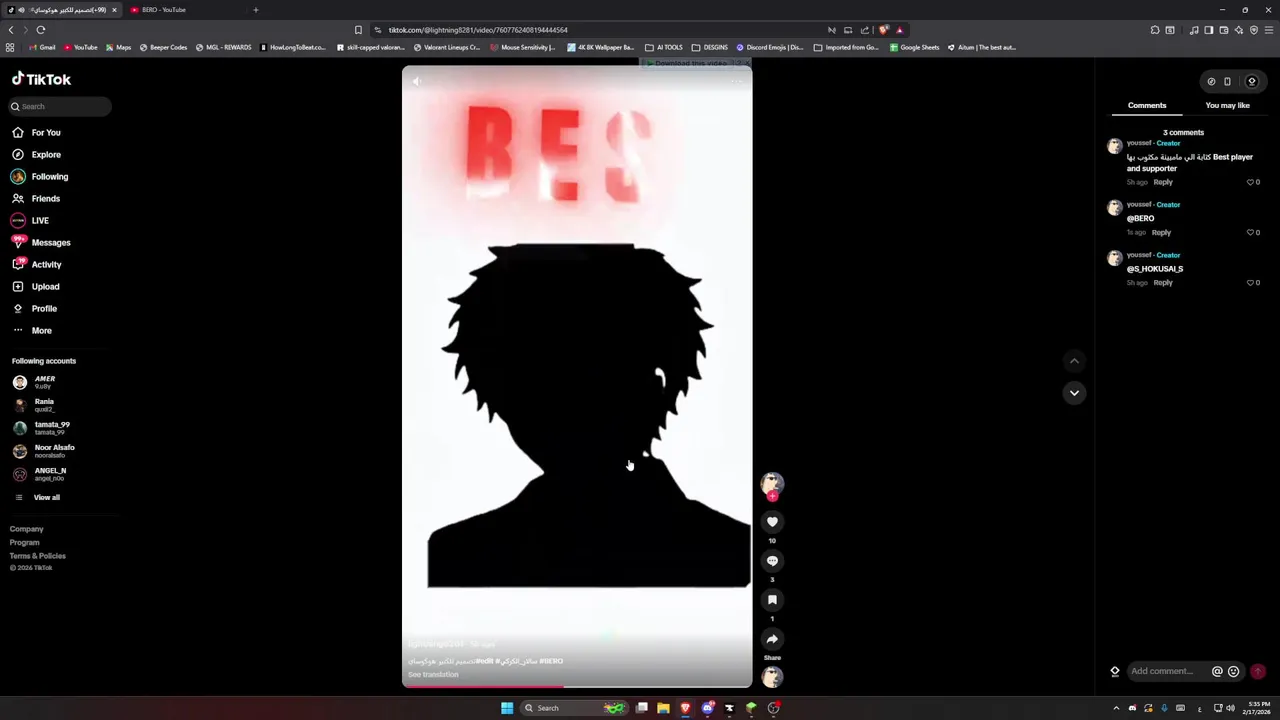Switch to the Comments tab
The height and width of the screenshot is (720, 1280).
[1147, 105]
